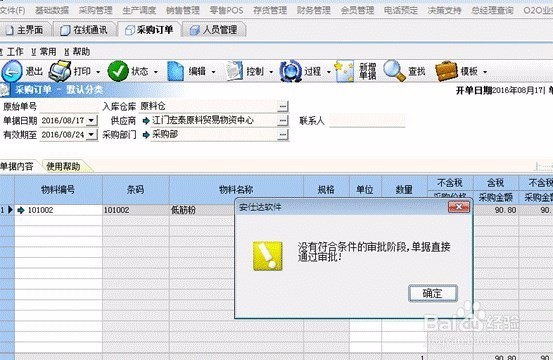Switch to 主界面 tab

click(25, 30)
